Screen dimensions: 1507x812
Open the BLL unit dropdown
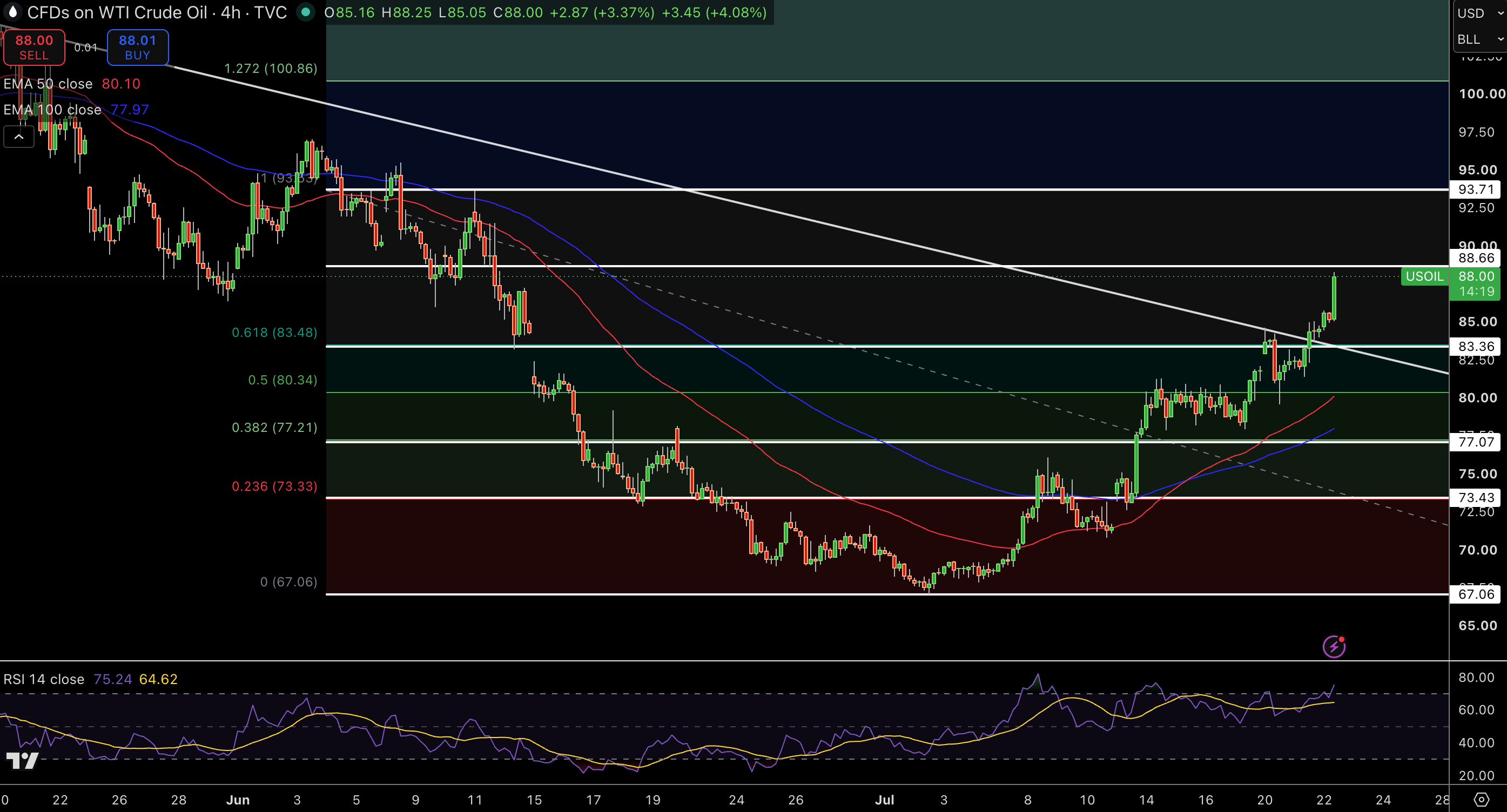pyautogui.click(x=1480, y=39)
